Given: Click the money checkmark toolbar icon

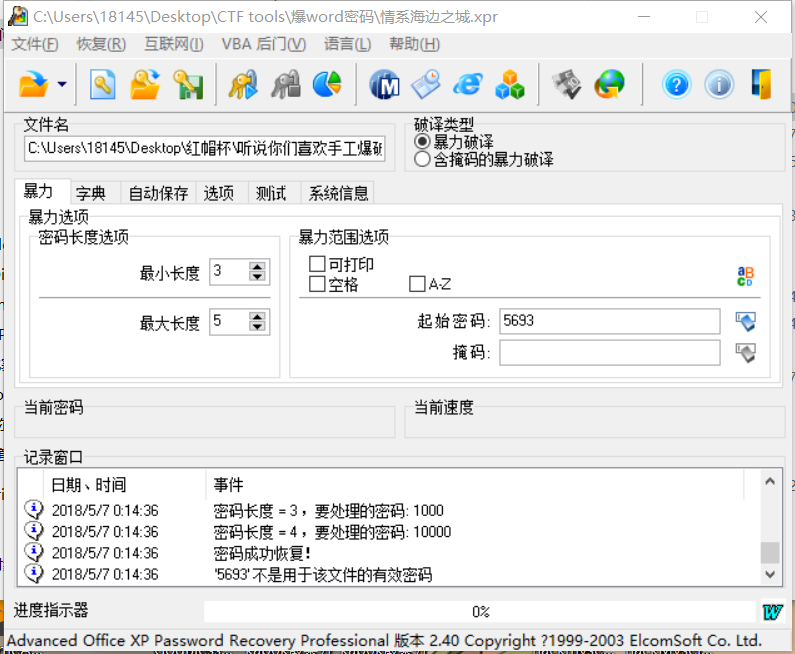Looking at the screenshot, I should pos(567,84).
